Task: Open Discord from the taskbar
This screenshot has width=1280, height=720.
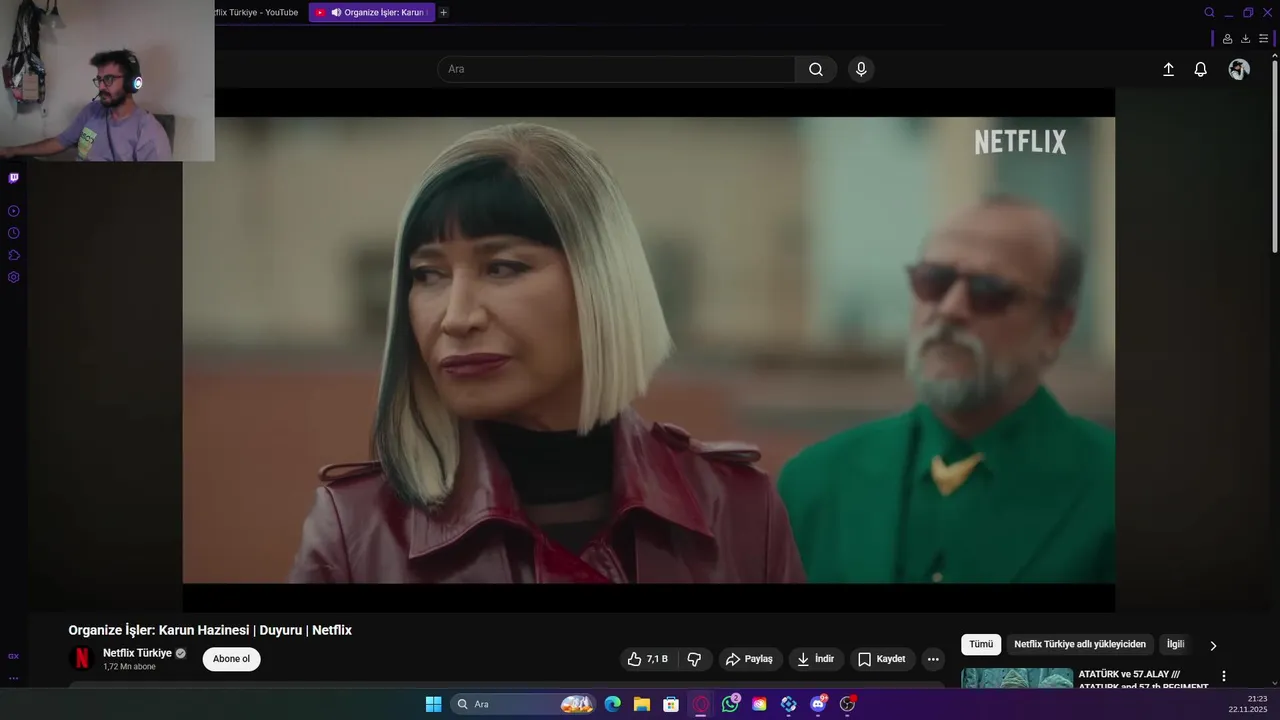Action: pyautogui.click(x=818, y=704)
